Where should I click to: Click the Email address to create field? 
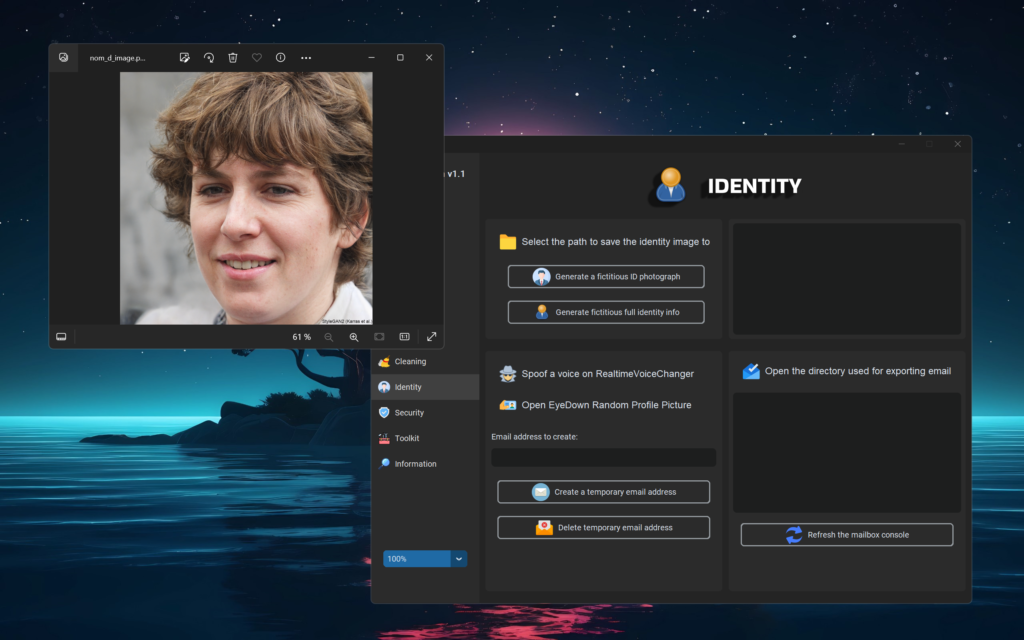pyautogui.click(x=603, y=457)
